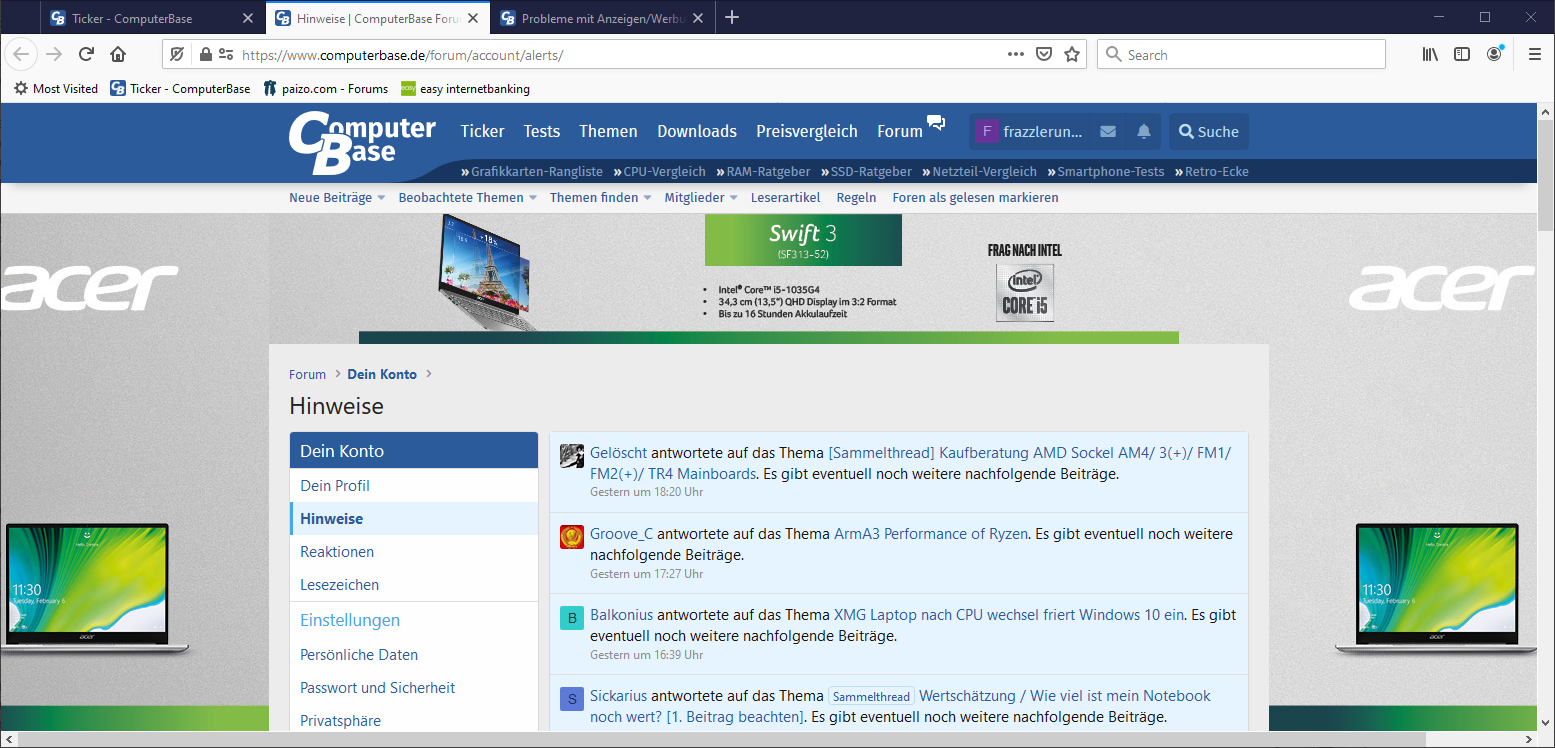Image resolution: width=1555 pixels, height=748 pixels.
Task: Open the forum inbox envelope icon
Action: pos(1107,131)
